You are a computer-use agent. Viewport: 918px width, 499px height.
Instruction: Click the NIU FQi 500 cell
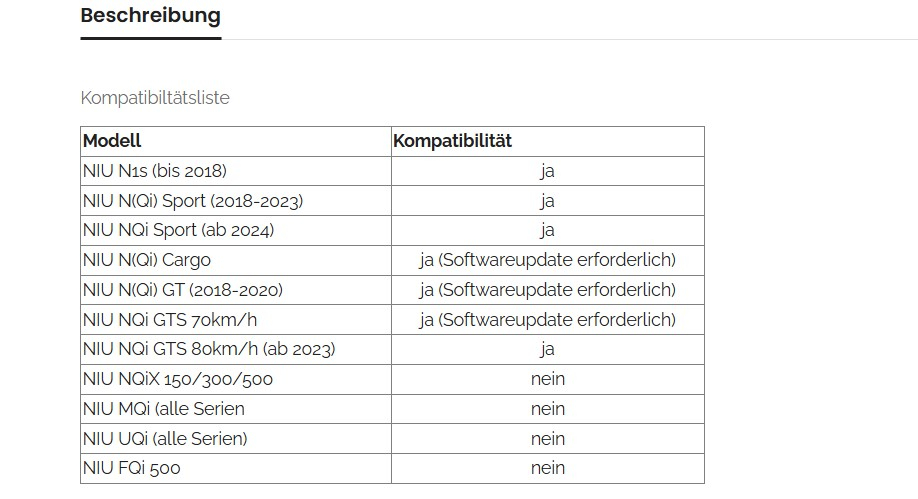132,468
